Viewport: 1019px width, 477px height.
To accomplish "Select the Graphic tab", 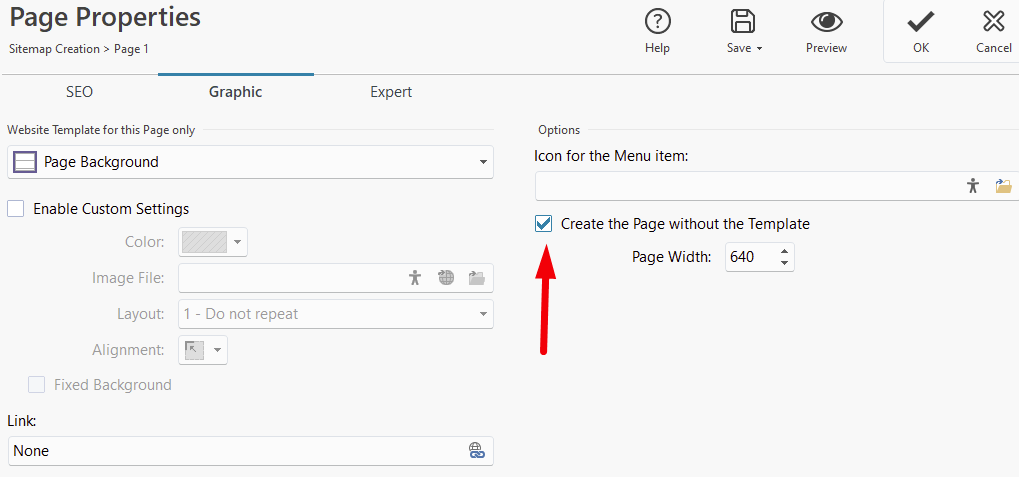I will tap(235, 92).
